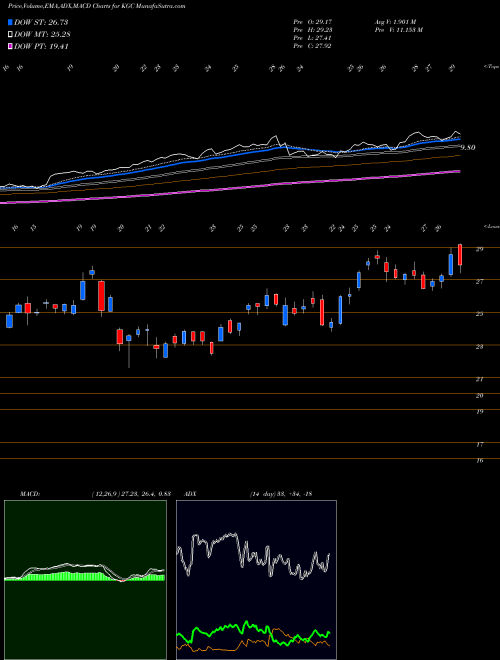Click the 9.80 label on EMA chart
Image resolution: width=500 pixels, height=660 pixels.
click(x=468, y=147)
